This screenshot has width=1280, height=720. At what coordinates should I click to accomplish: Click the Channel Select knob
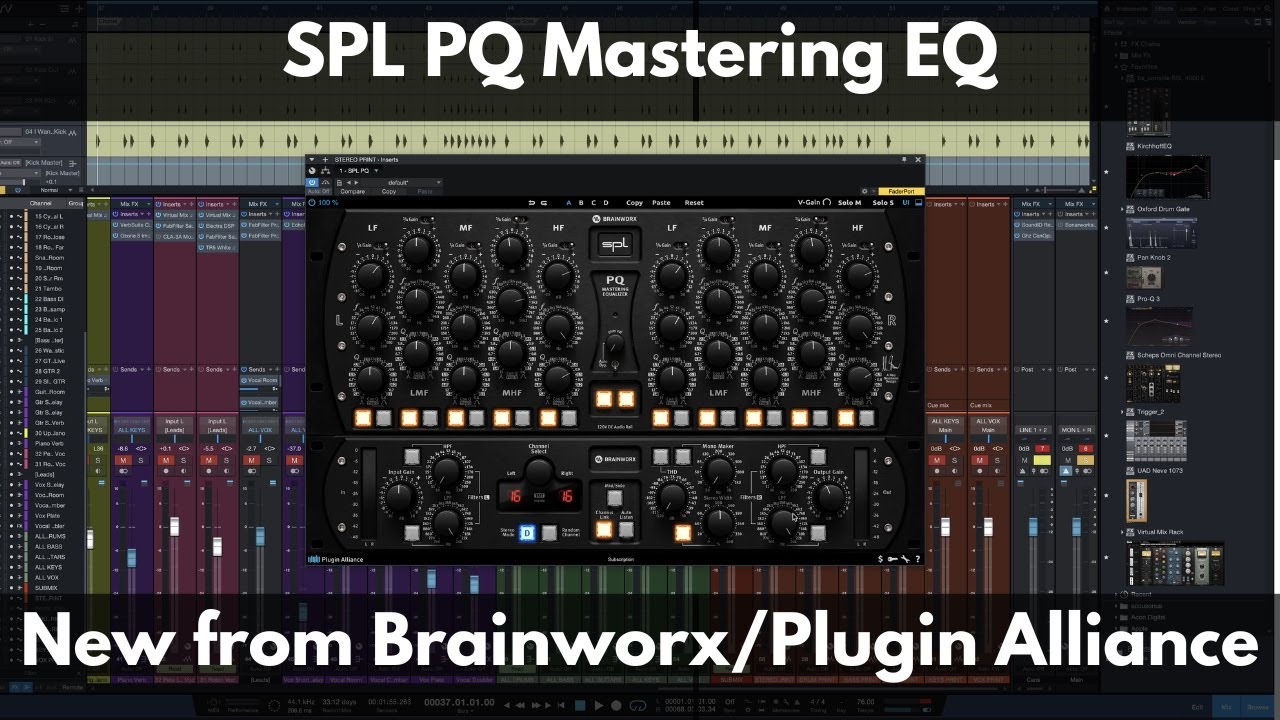coord(539,472)
